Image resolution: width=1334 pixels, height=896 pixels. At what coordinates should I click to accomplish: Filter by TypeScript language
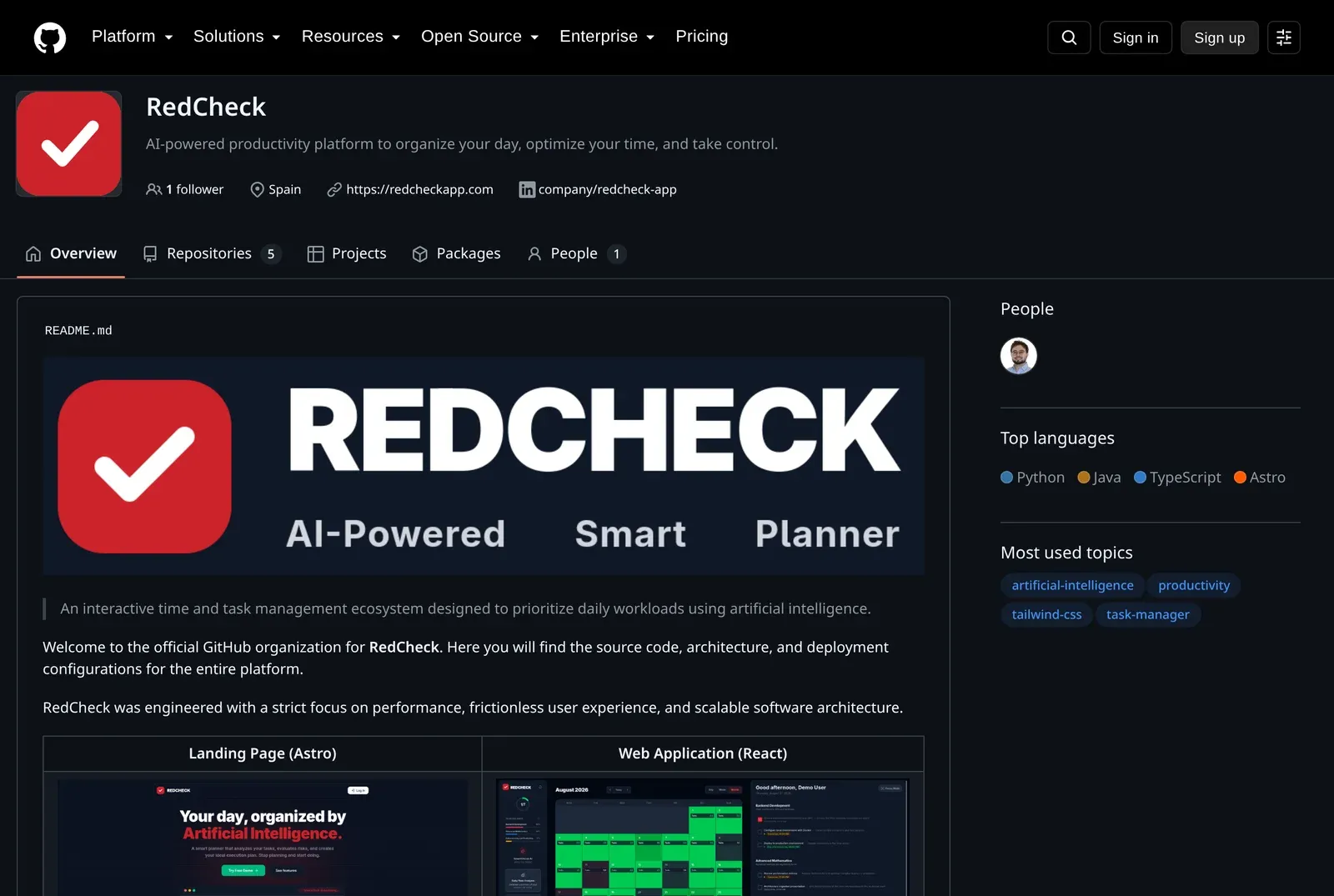(1177, 478)
